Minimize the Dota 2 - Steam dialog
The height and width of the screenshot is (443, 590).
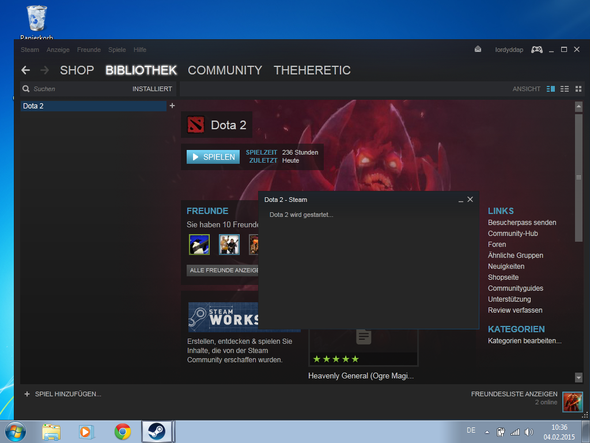tap(461, 200)
